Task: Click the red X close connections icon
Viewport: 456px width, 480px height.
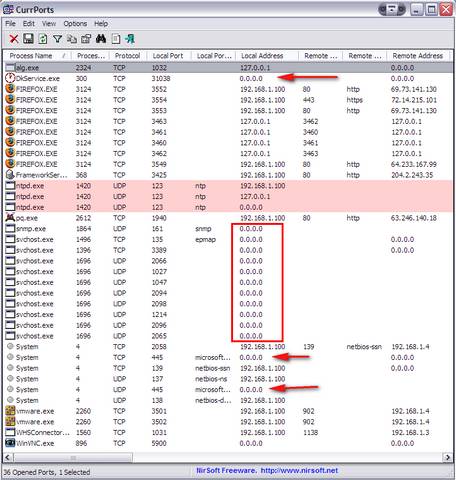Action: [x=14, y=39]
